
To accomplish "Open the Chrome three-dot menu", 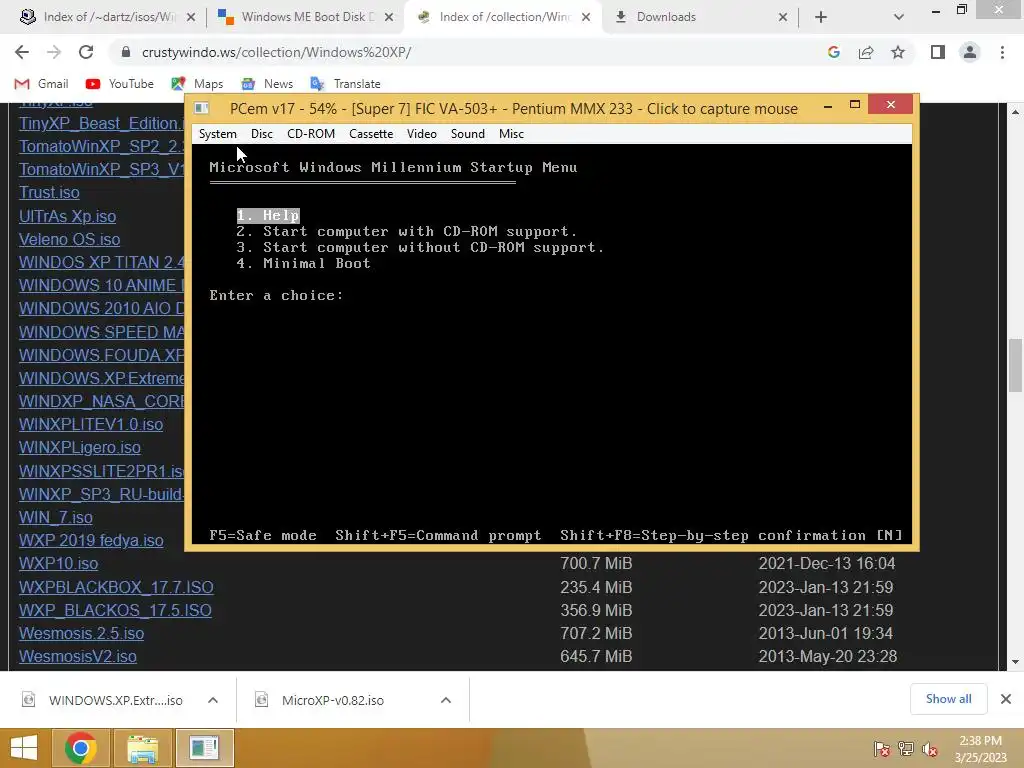I will [1002, 52].
